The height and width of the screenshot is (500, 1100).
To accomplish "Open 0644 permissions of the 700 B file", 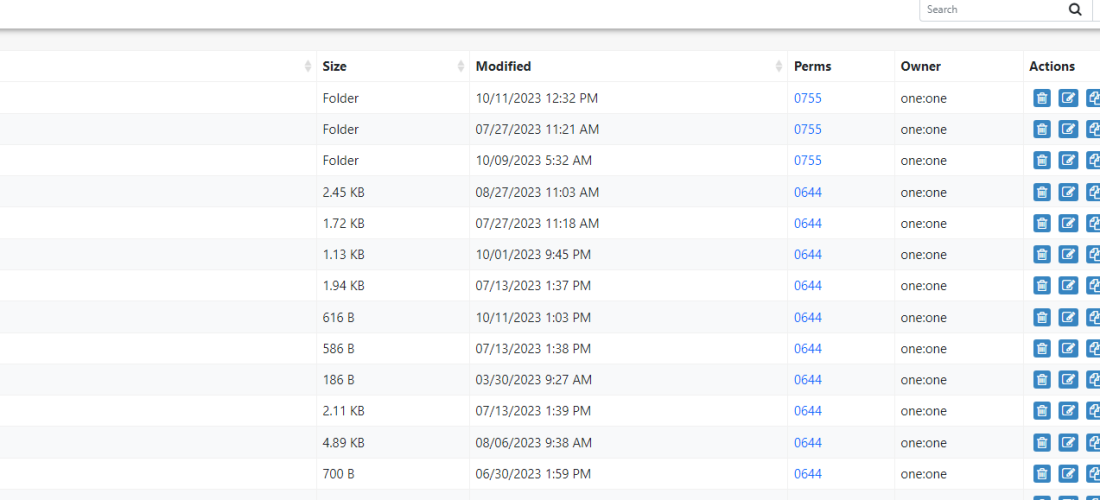I will [x=807, y=474].
